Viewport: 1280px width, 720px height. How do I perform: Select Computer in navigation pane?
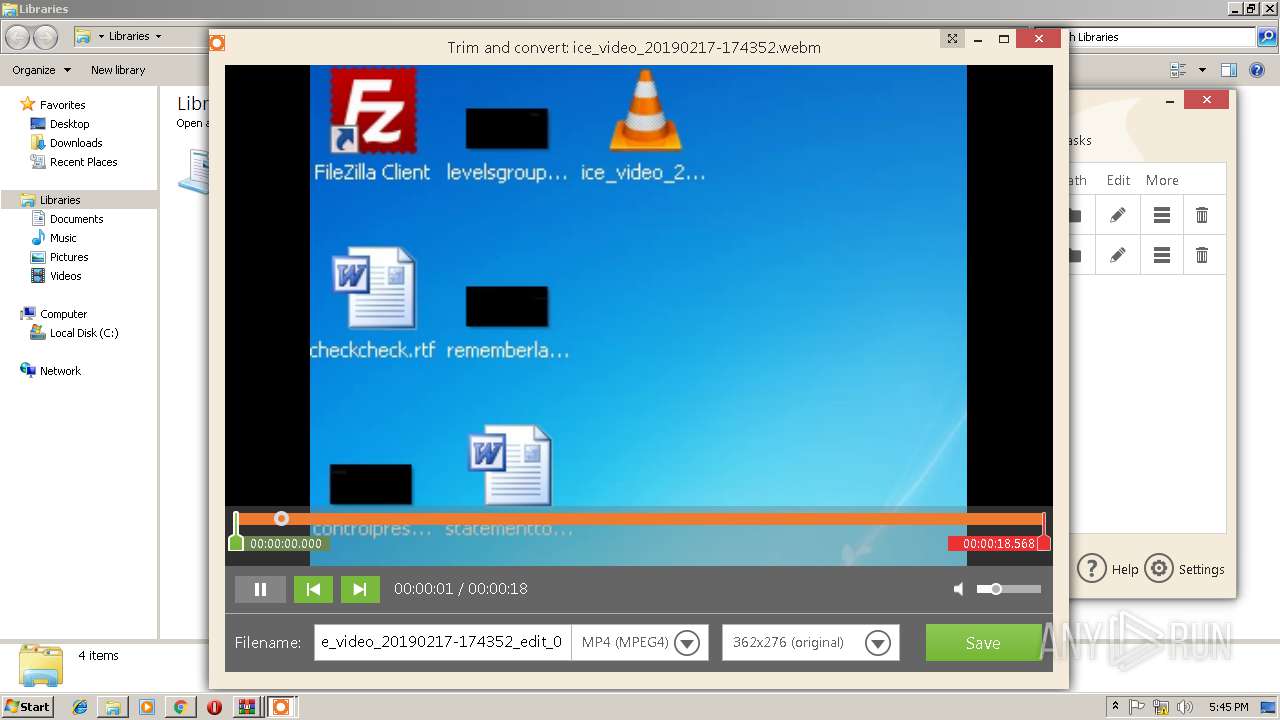coord(63,314)
